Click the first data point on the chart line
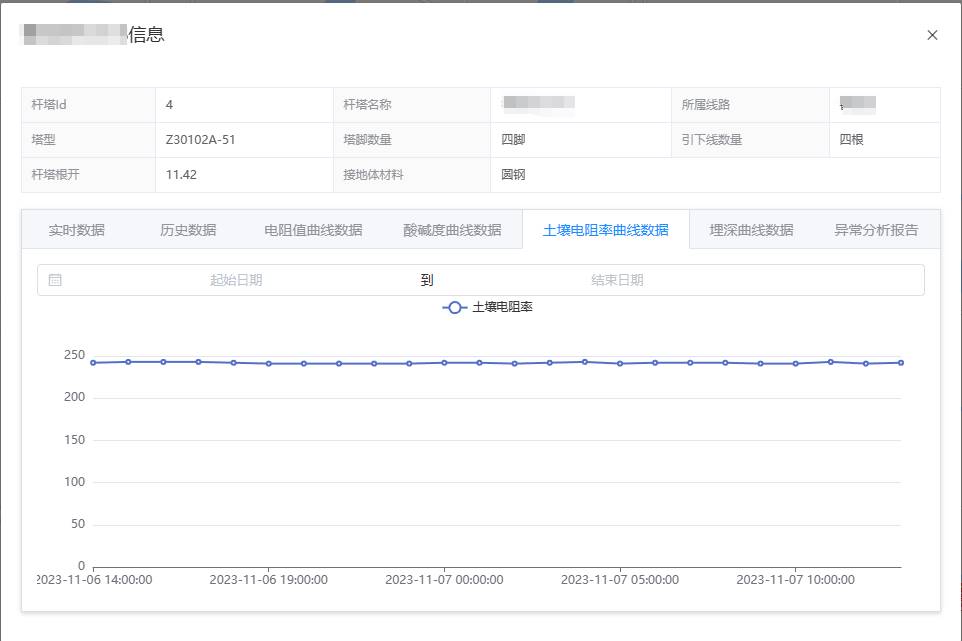 click(93, 363)
